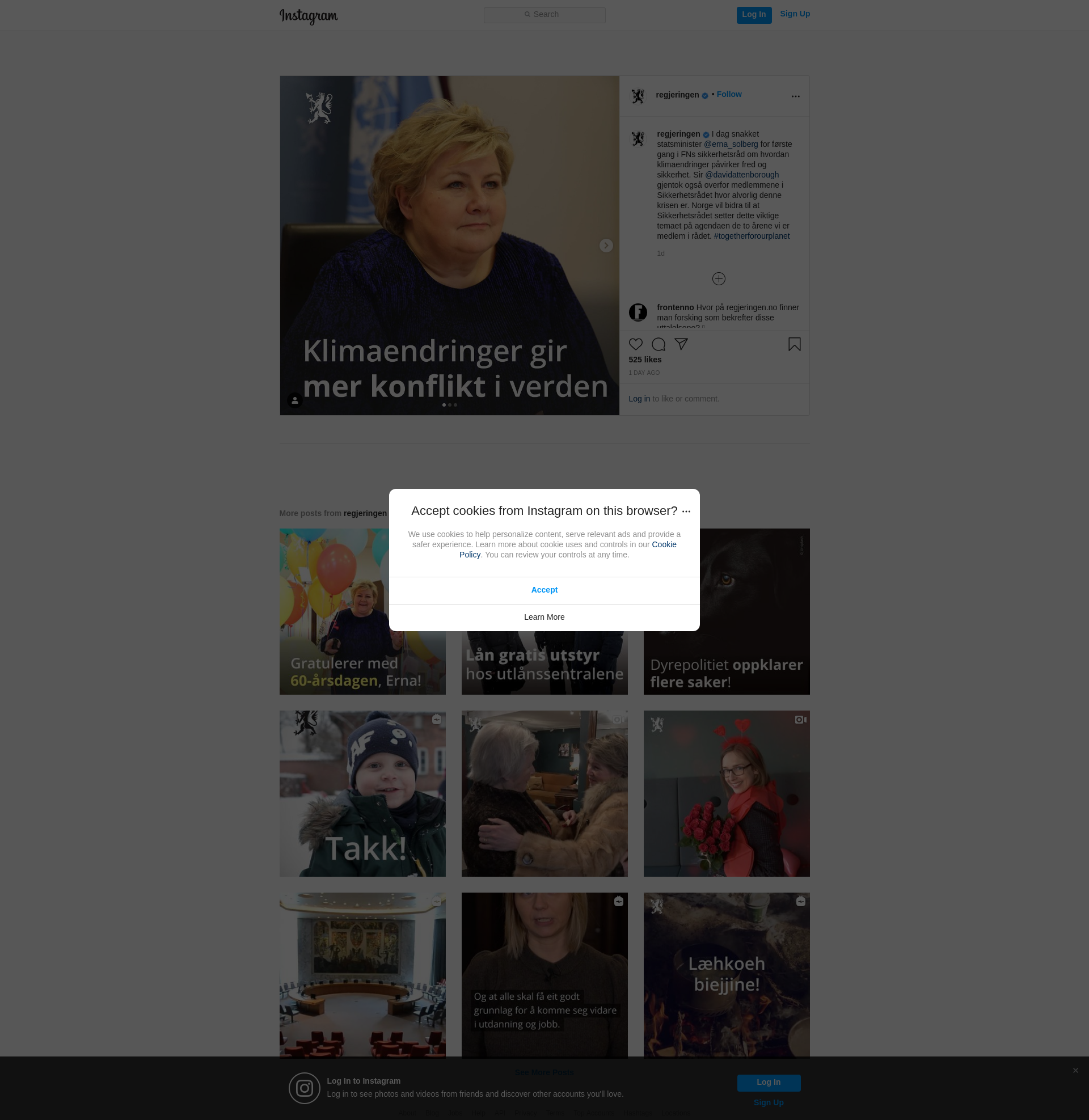Click the share paper plane icon
1089x1120 pixels.
[681, 344]
